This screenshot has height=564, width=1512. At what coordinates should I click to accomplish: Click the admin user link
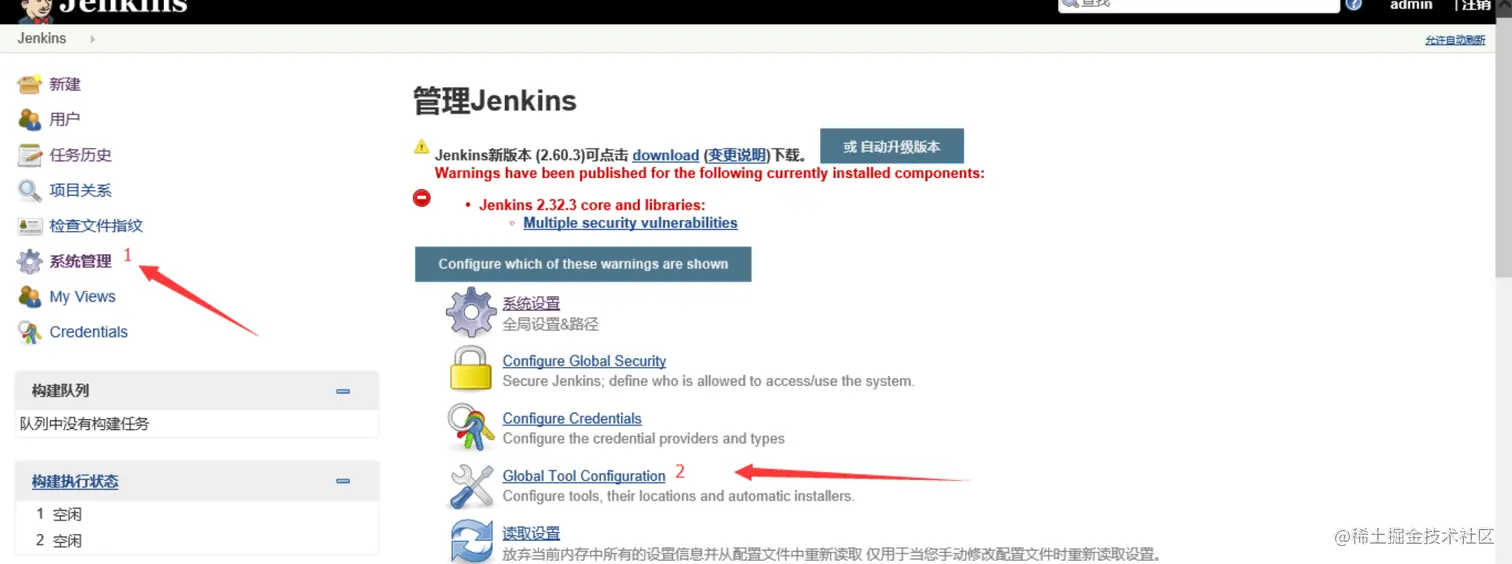(x=1411, y=4)
